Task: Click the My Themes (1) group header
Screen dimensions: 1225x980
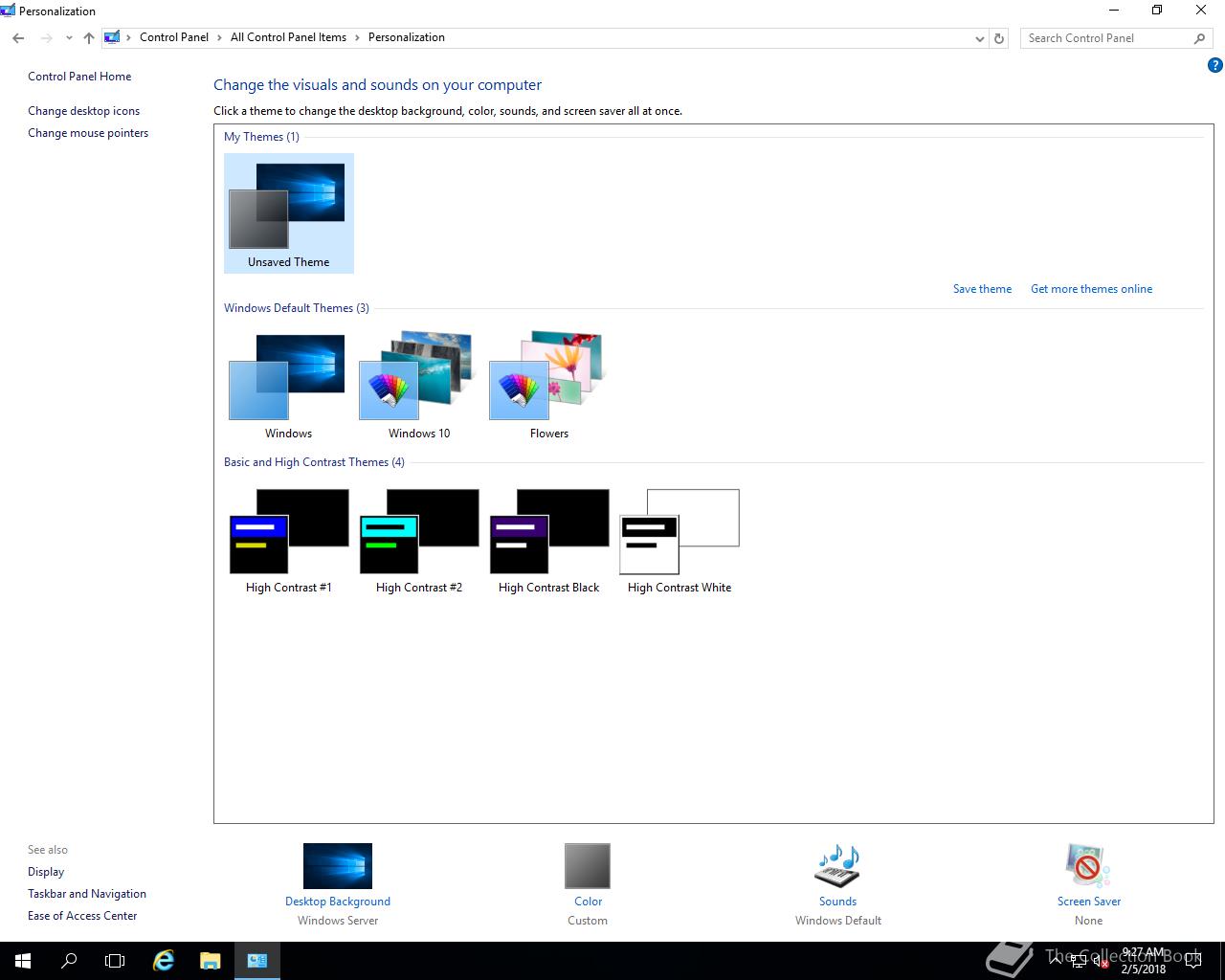Action: coord(261,137)
